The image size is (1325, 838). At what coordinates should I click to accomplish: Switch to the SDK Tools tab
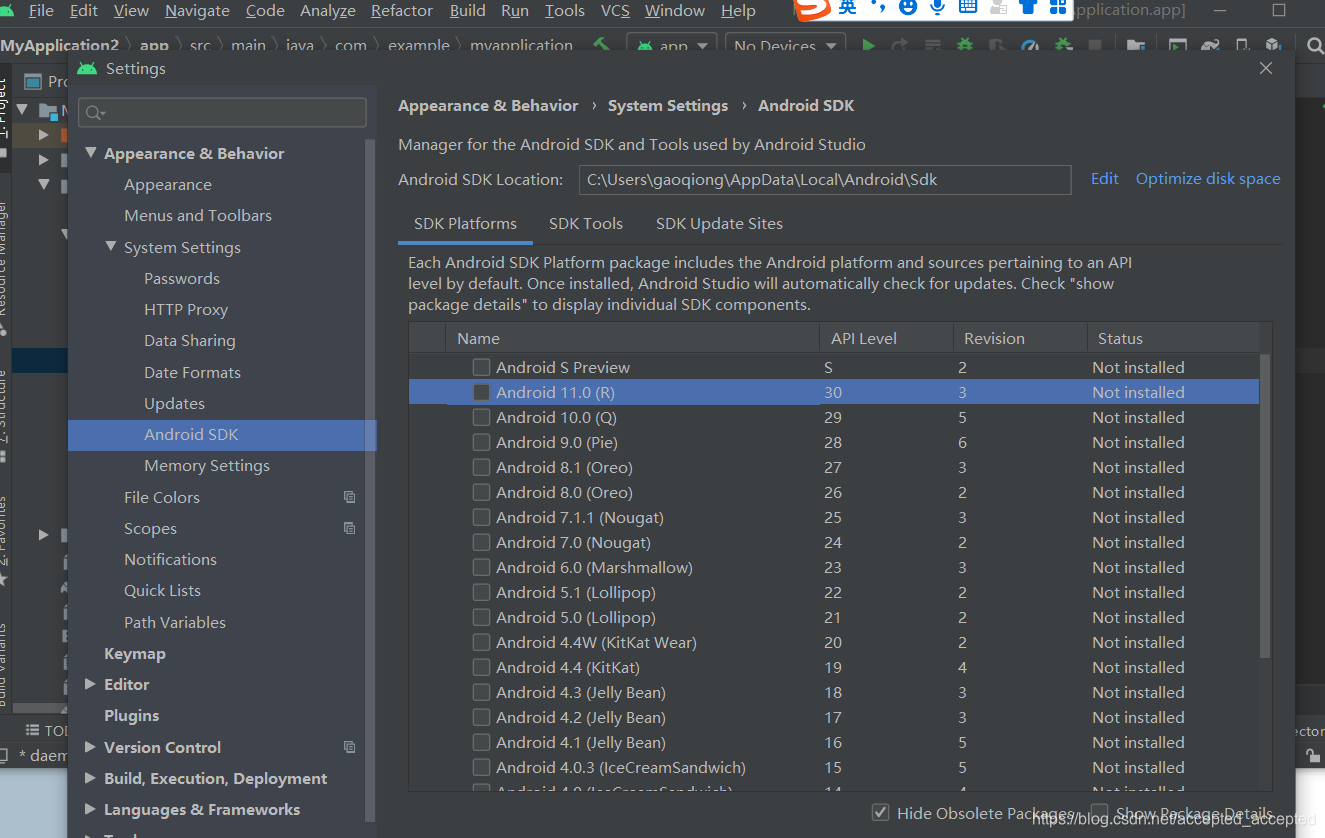point(586,224)
